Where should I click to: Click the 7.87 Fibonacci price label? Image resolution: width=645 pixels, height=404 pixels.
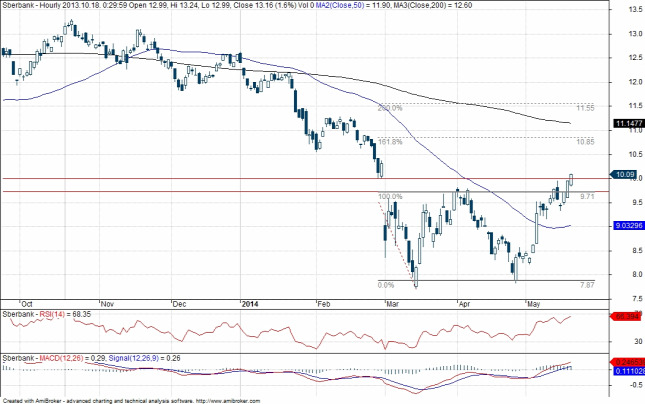[587, 285]
